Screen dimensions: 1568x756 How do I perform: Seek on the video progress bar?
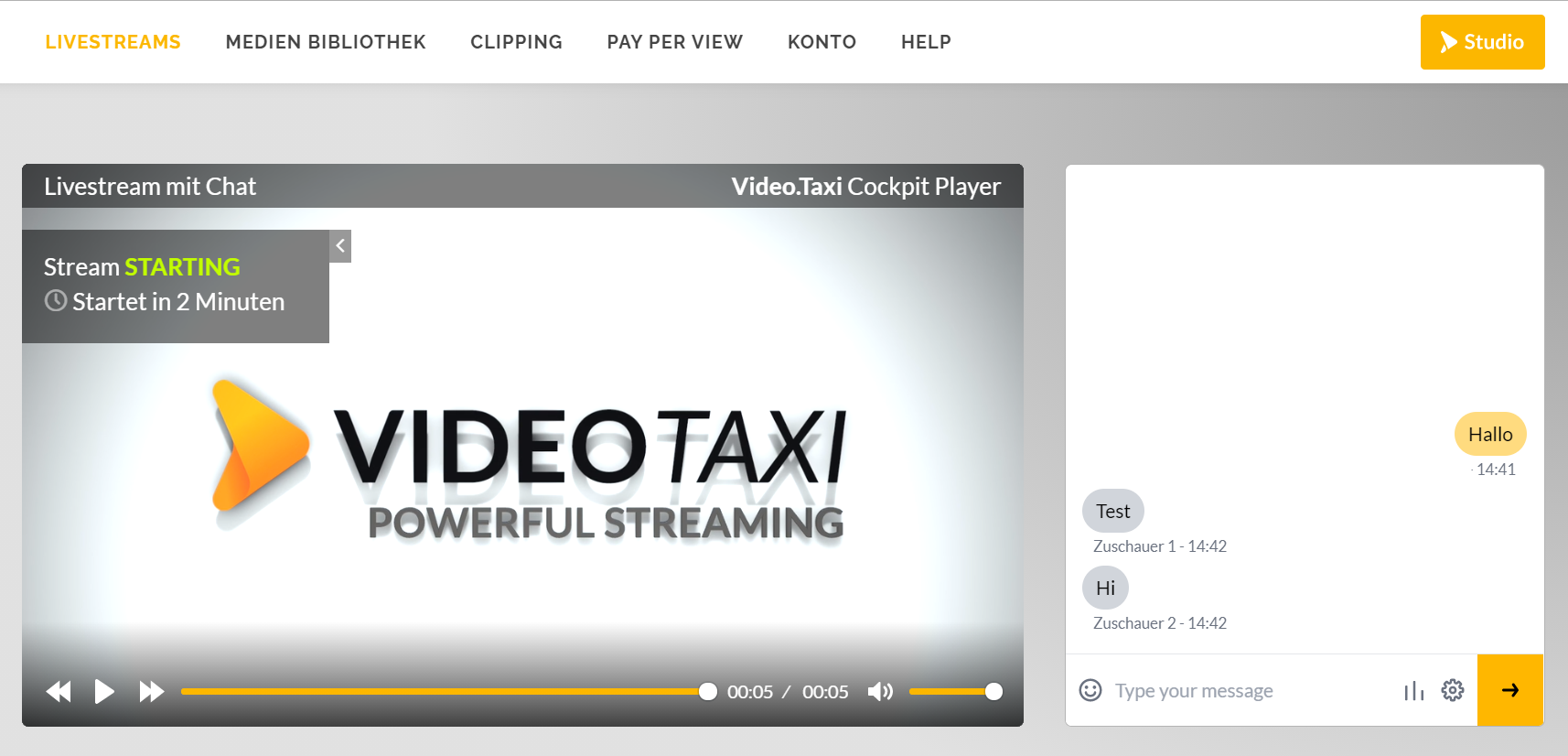point(448,692)
